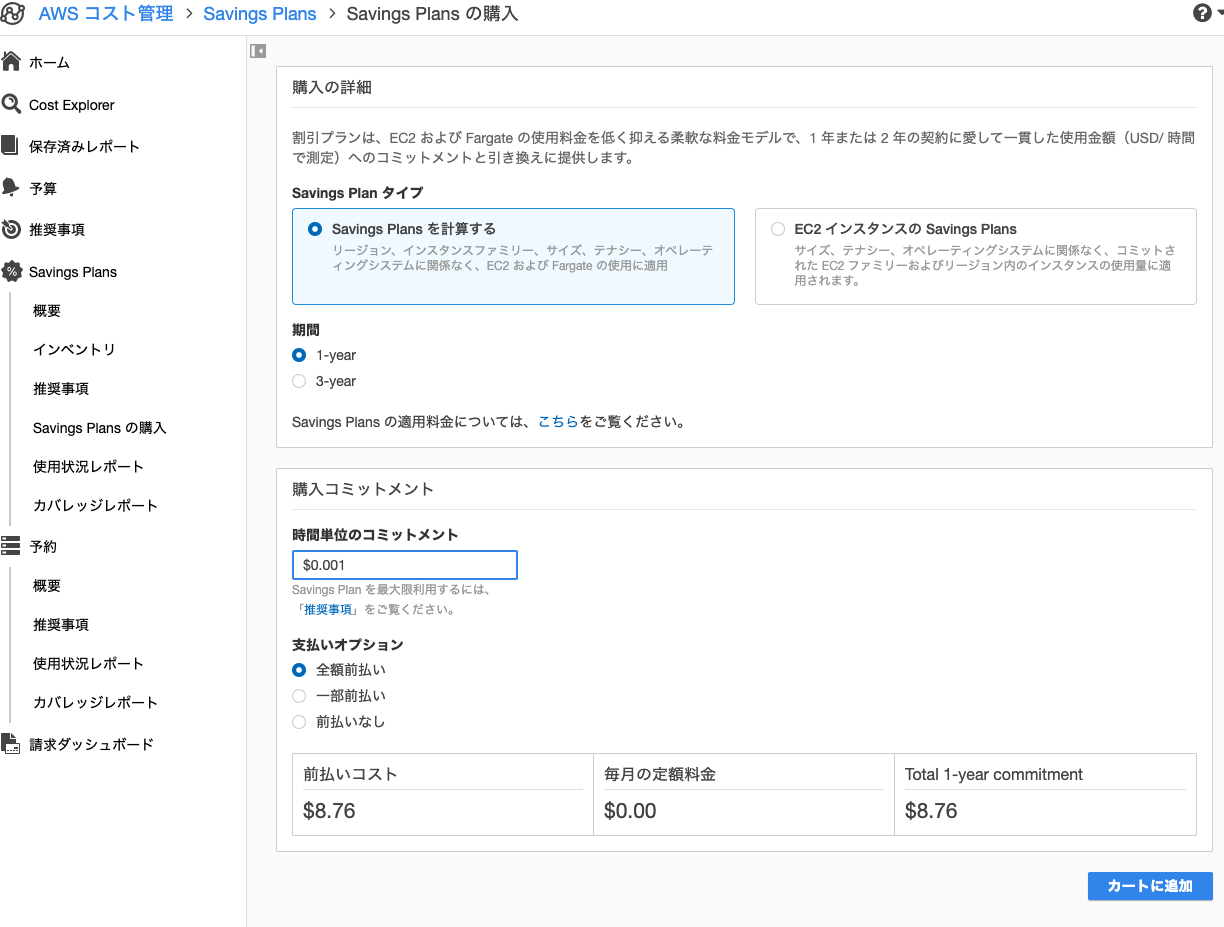This screenshot has width=1224, height=927.
Task: Choose the 1-year term radio button
Action: click(x=299, y=355)
